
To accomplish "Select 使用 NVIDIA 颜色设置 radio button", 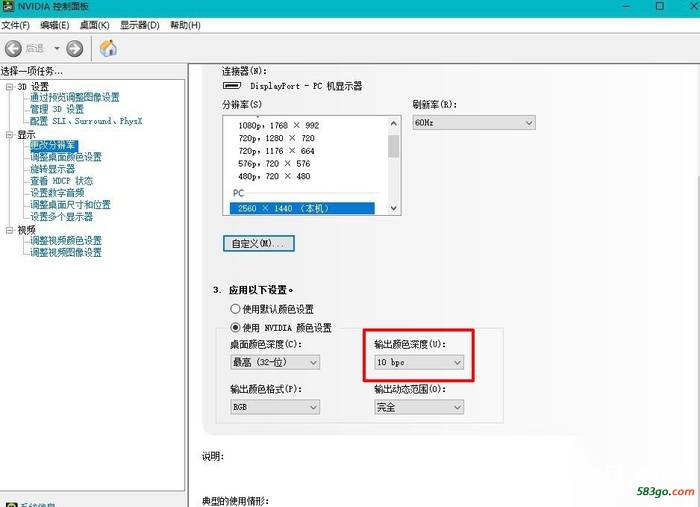I will pyautogui.click(x=235, y=327).
